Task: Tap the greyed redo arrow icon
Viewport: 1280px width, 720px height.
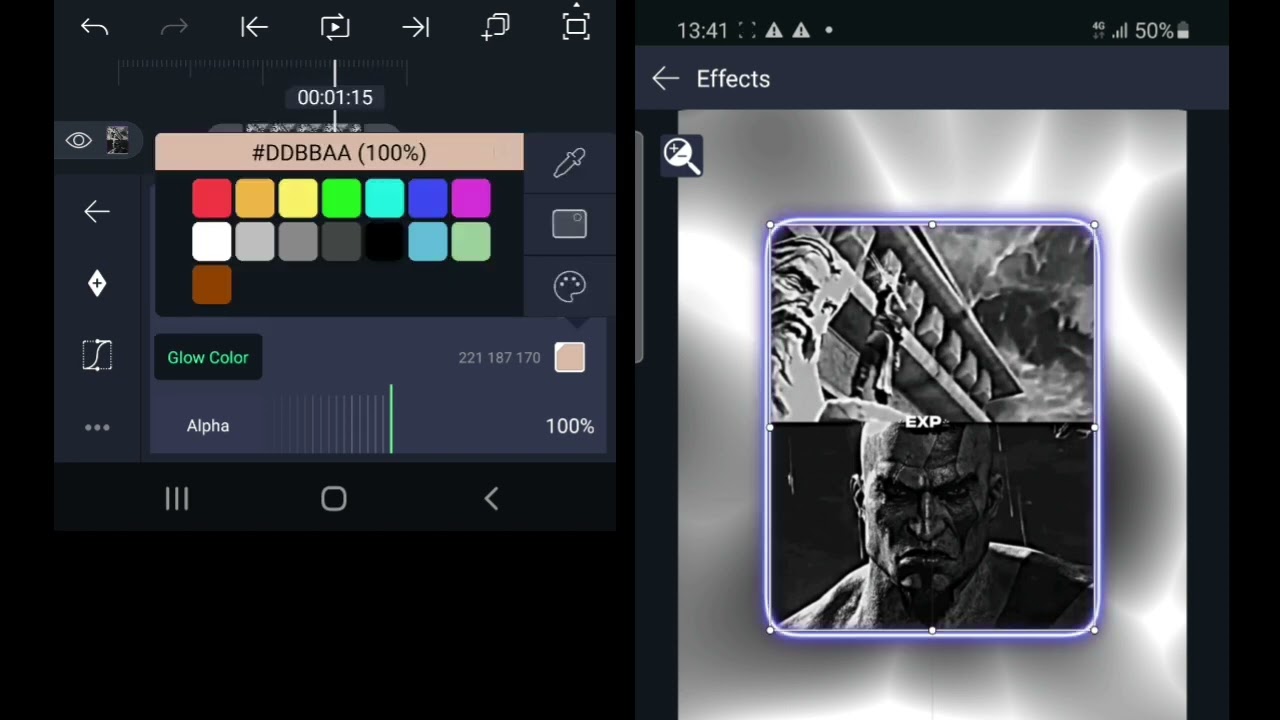Action: click(x=174, y=28)
